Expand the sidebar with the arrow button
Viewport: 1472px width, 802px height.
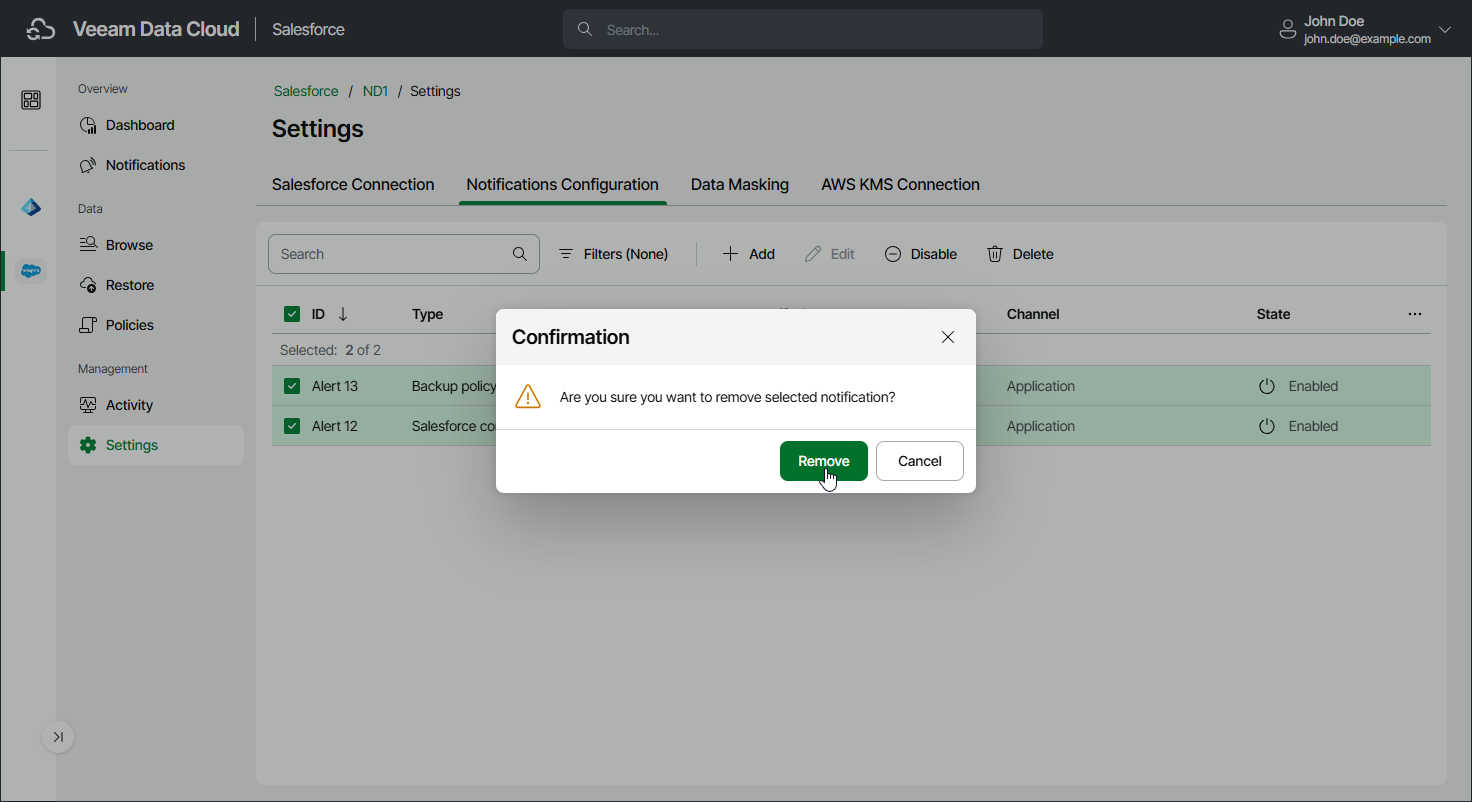click(58, 737)
